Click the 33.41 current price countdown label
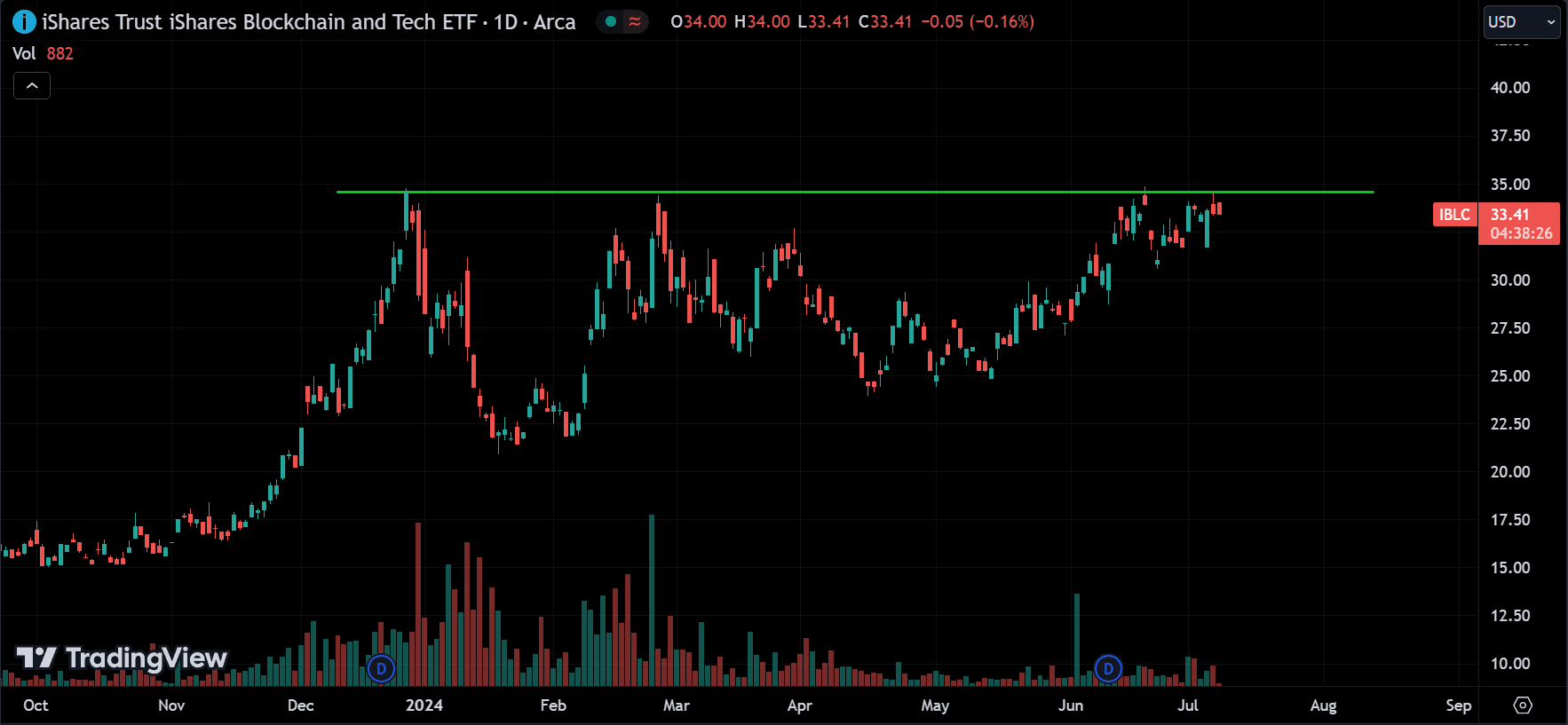1568x725 pixels. pyautogui.click(x=1519, y=224)
